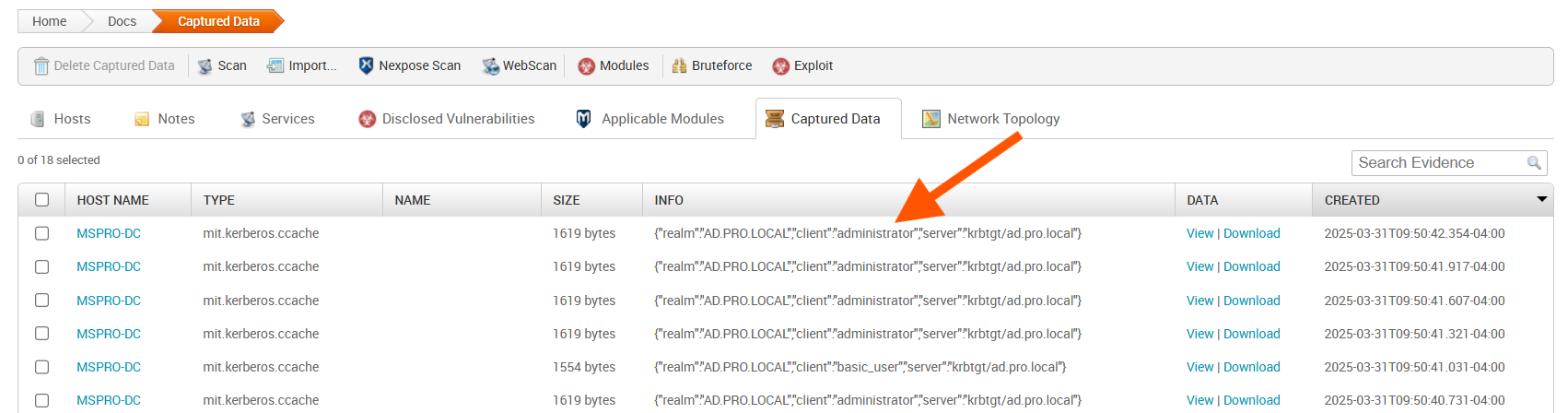Sort the table by Host Name header
This screenshot has height=413, width=1568.
click(112, 200)
